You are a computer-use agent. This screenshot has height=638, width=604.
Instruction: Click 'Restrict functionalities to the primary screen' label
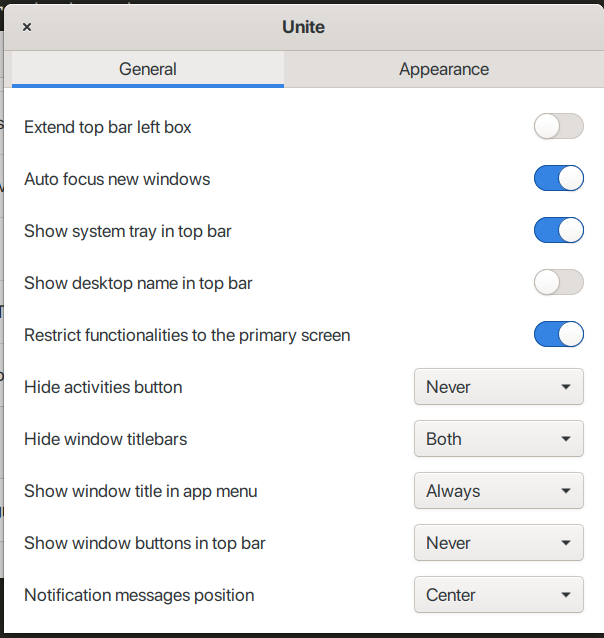click(x=187, y=336)
